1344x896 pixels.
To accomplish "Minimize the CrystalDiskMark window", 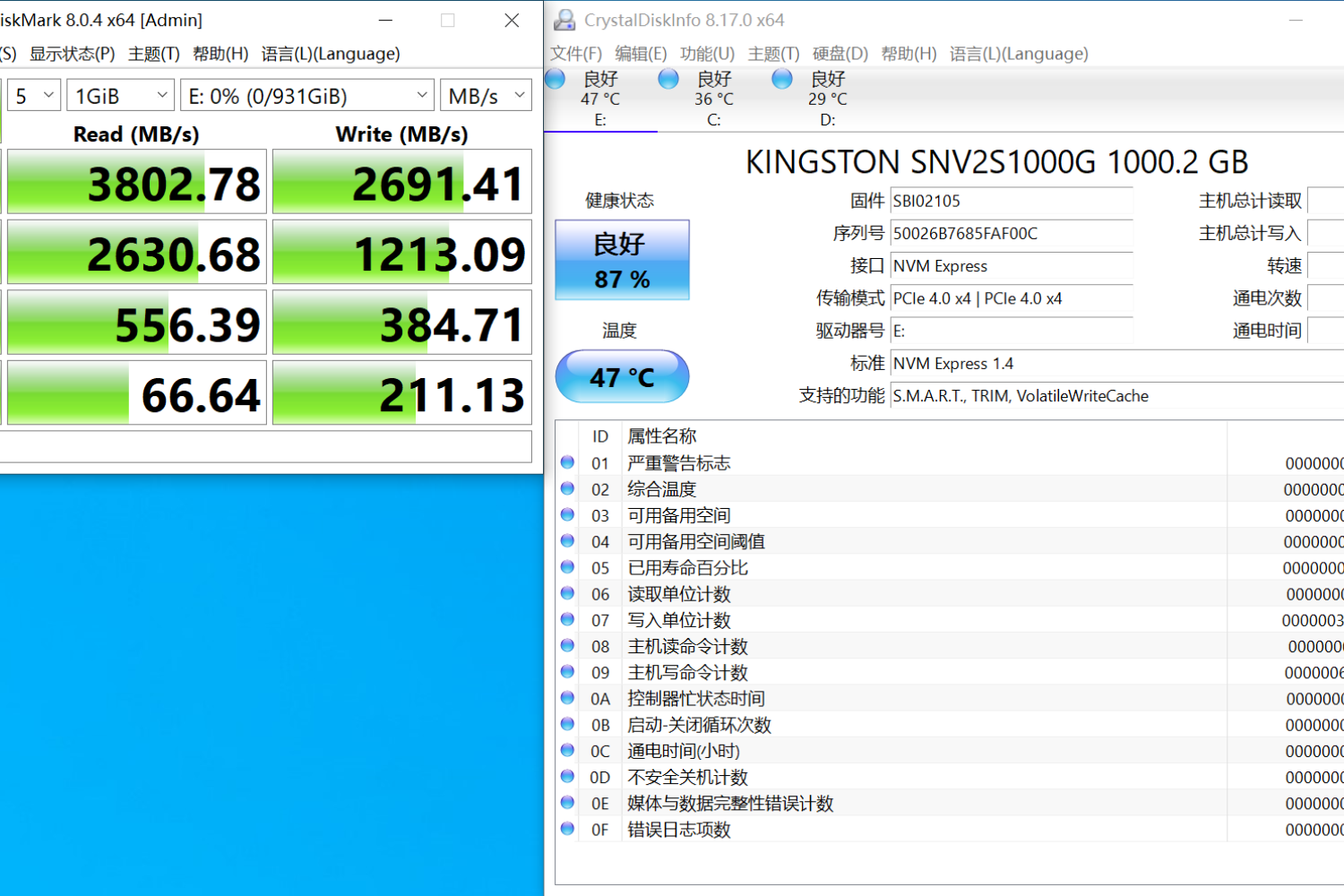I will coord(385,20).
